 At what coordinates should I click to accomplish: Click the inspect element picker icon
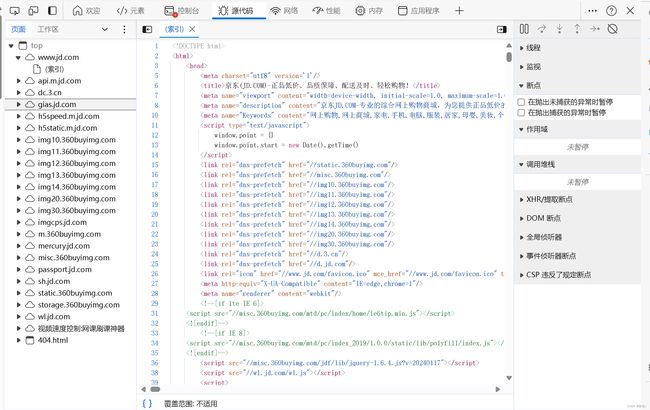pyautogui.click(x=15, y=11)
